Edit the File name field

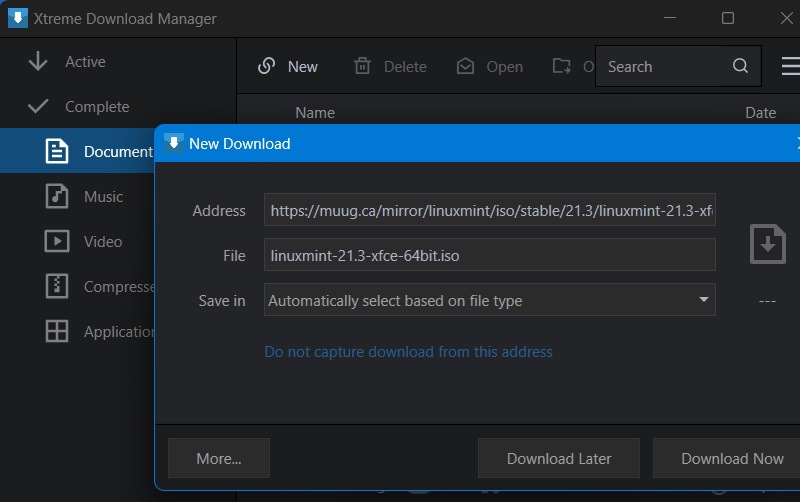pyautogui.click(x=490, y=255)
